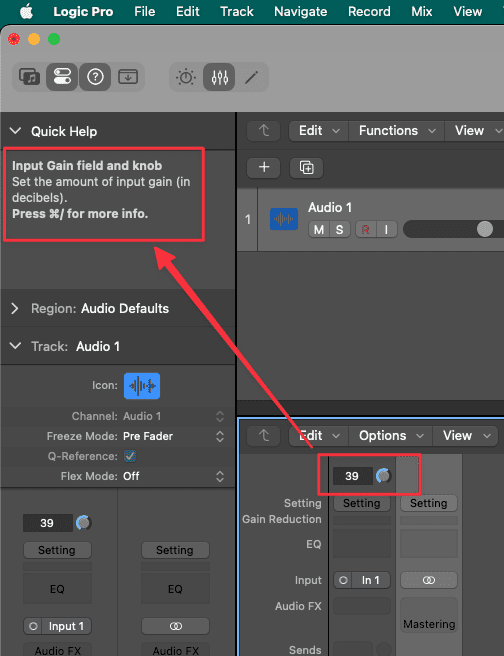
Task: Click the inspector input gain knob
Action: [83, 523]
